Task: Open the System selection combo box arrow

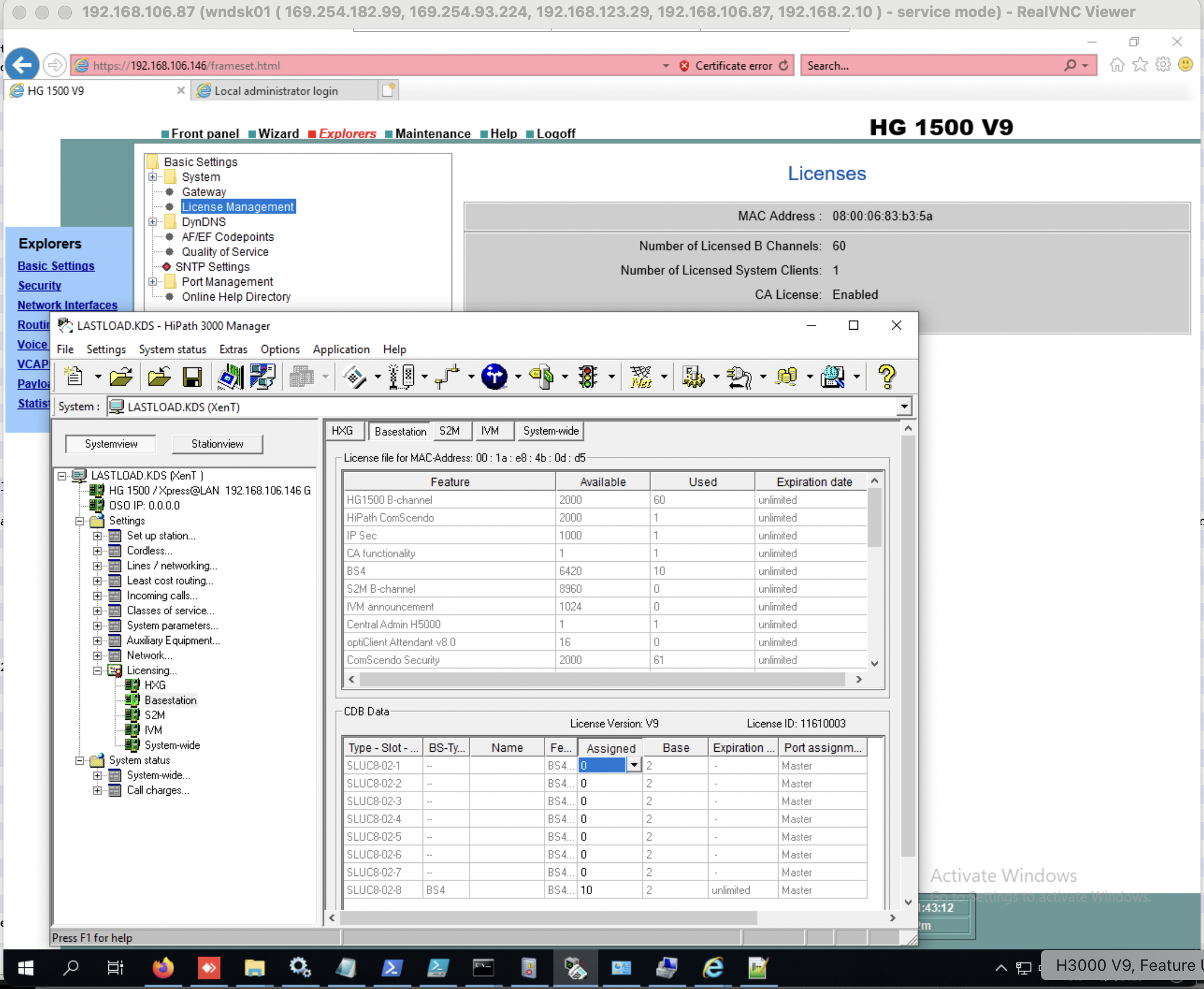Action: [x=904, y=407]
